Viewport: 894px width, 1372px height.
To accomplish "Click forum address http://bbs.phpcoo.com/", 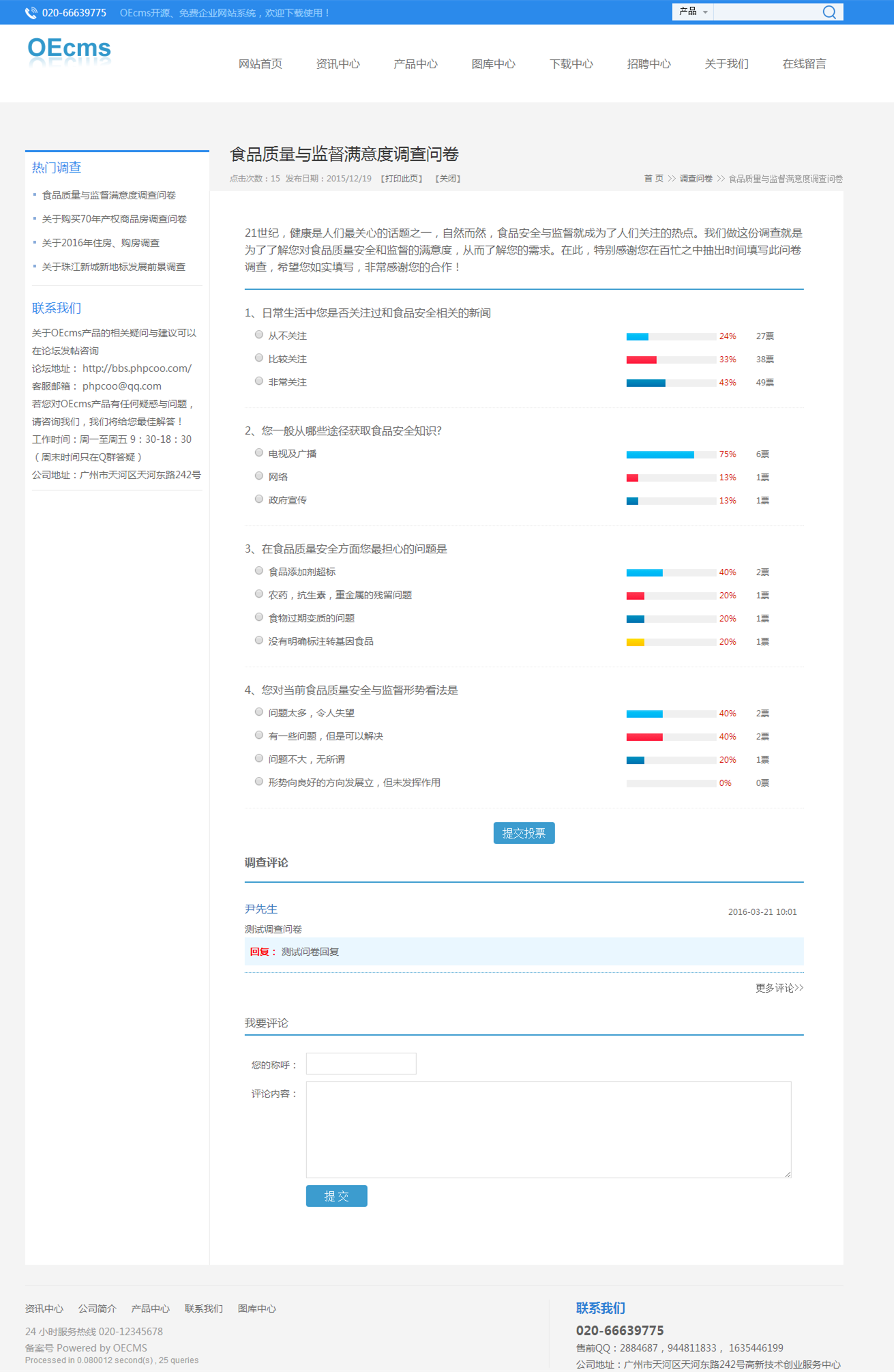I will (x=137, y=368).
